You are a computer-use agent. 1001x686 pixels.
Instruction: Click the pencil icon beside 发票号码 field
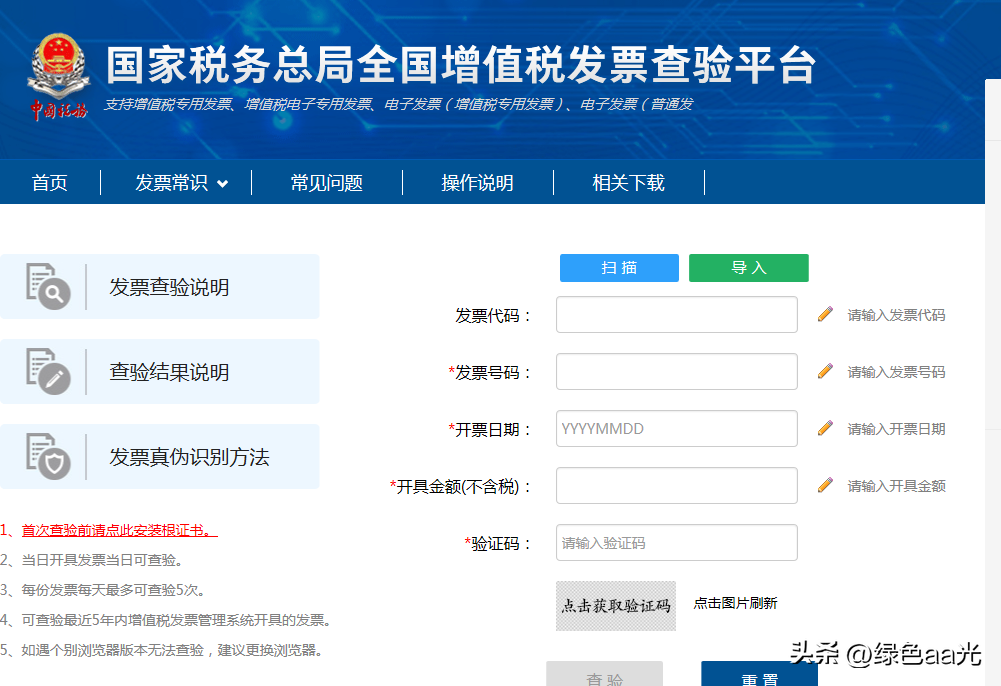[x=824, y=371]
